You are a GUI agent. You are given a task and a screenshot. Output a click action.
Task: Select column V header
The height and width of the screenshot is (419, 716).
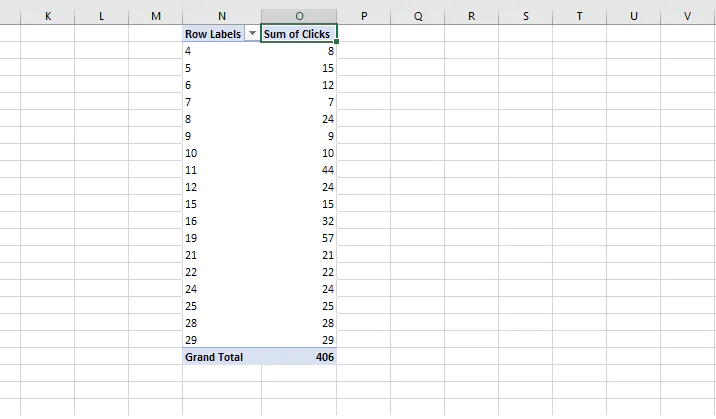tap(688, 16)
